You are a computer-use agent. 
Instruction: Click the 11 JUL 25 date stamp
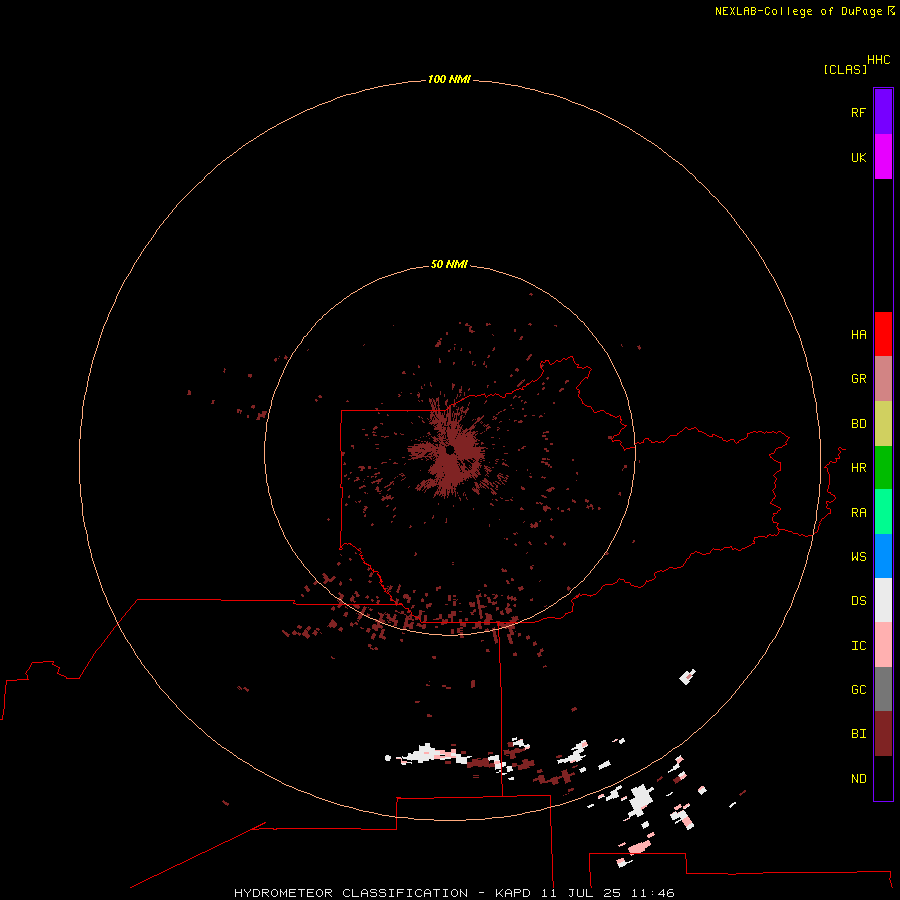coord(581,893)
